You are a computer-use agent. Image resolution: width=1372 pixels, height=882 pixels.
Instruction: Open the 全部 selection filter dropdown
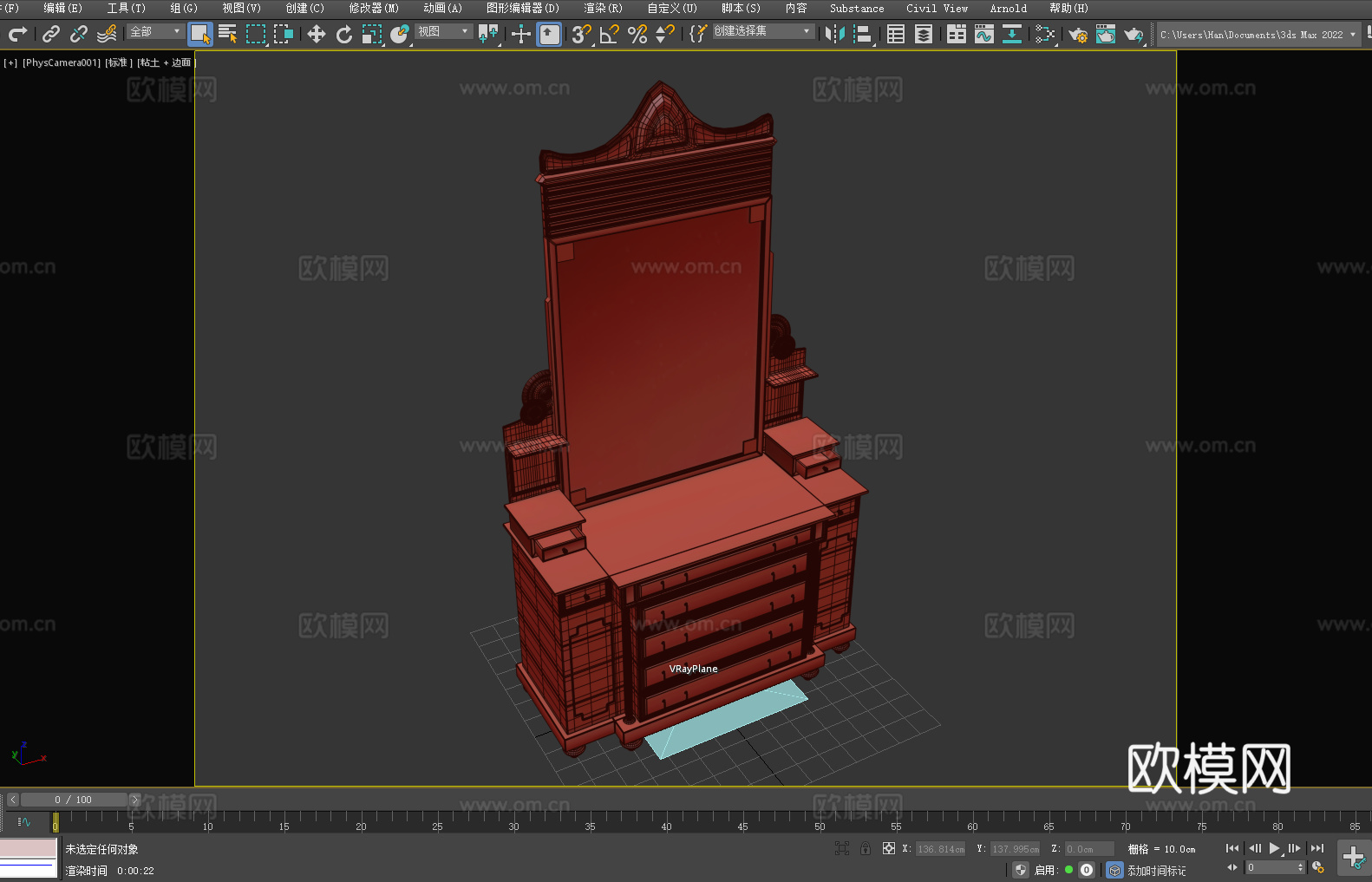155,31
